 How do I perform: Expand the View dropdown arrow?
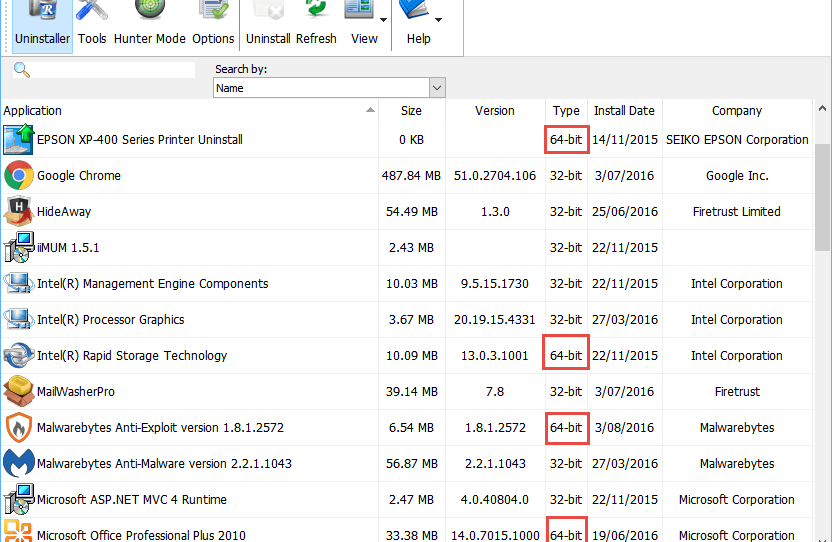[x=383, y=20]
